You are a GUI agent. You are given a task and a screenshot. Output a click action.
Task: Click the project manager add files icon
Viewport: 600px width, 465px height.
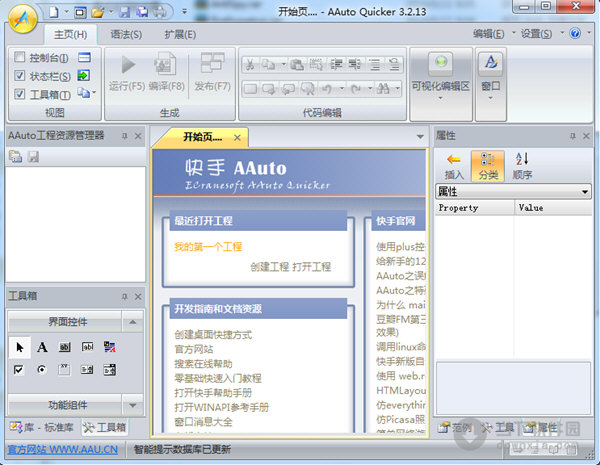point(16,157)
